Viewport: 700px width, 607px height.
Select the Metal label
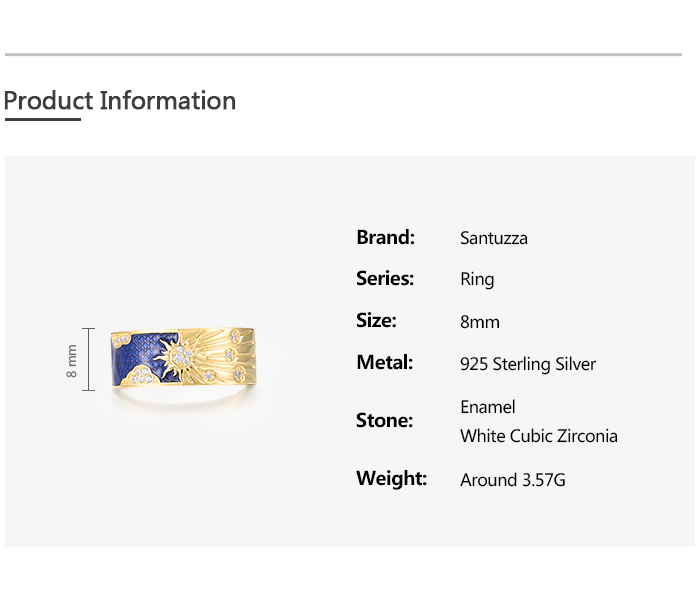pyautogui.click(x=384, y=362)
